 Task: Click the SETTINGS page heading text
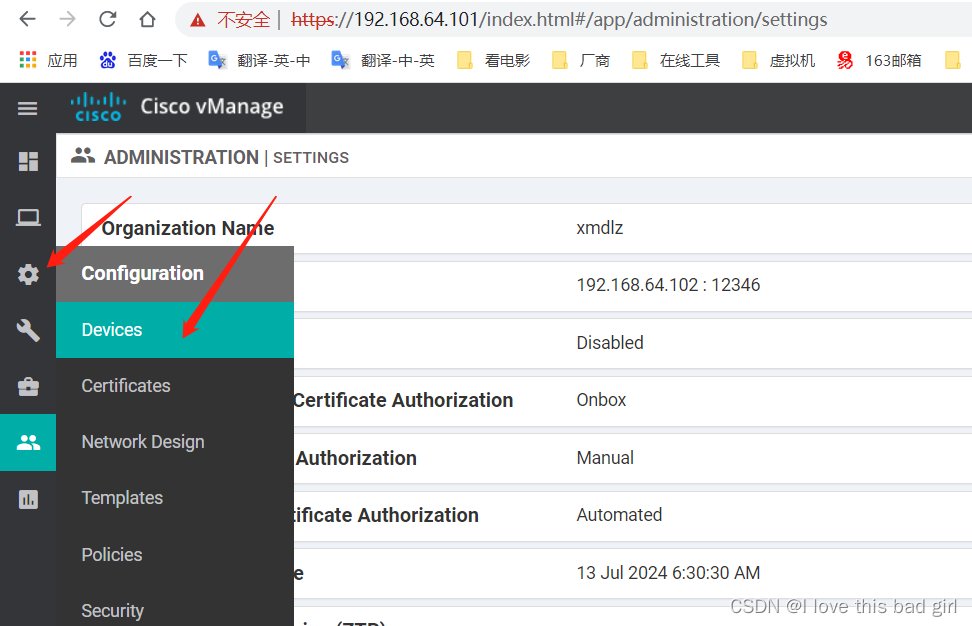pyautogui.click(x=311, y=158)
